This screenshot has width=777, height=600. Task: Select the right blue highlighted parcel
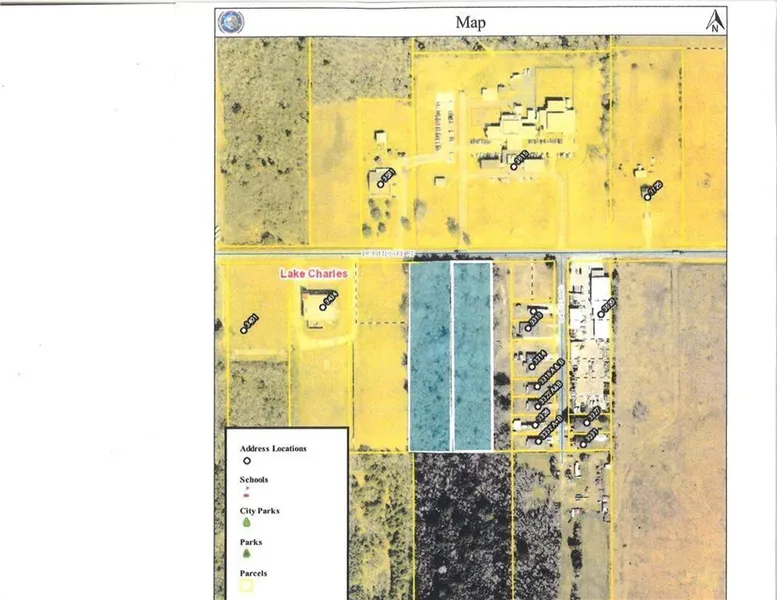click(x=472, y=355)
